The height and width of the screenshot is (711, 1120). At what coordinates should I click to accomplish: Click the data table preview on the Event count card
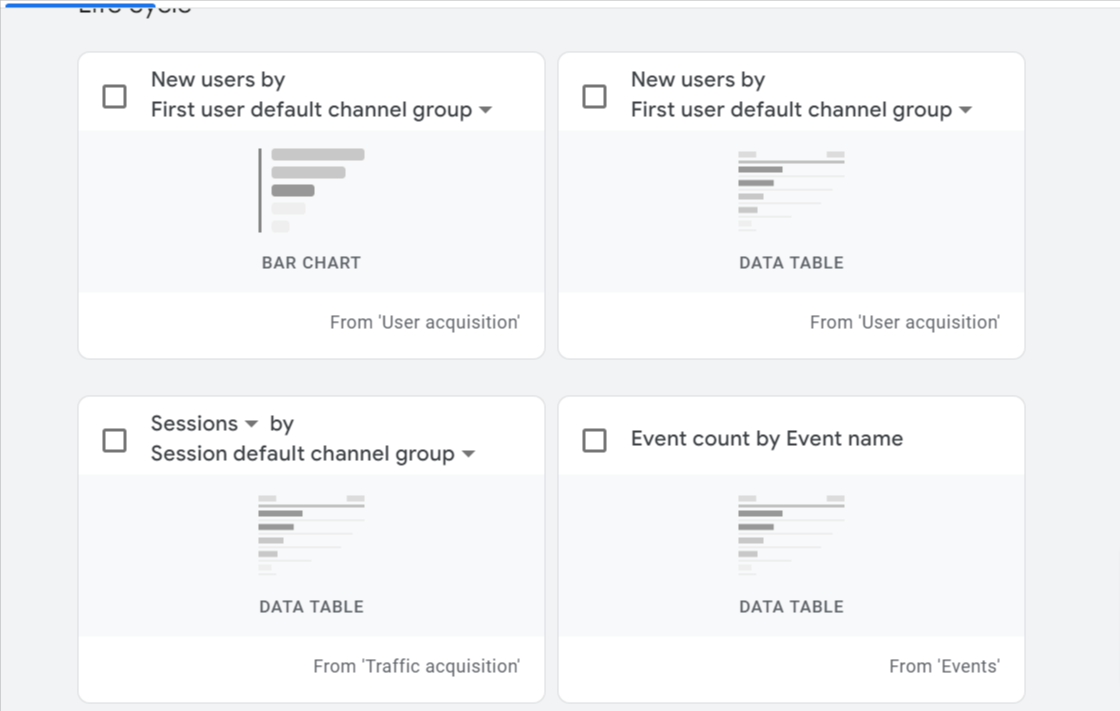pyautogui.click(x=791, y=534)
